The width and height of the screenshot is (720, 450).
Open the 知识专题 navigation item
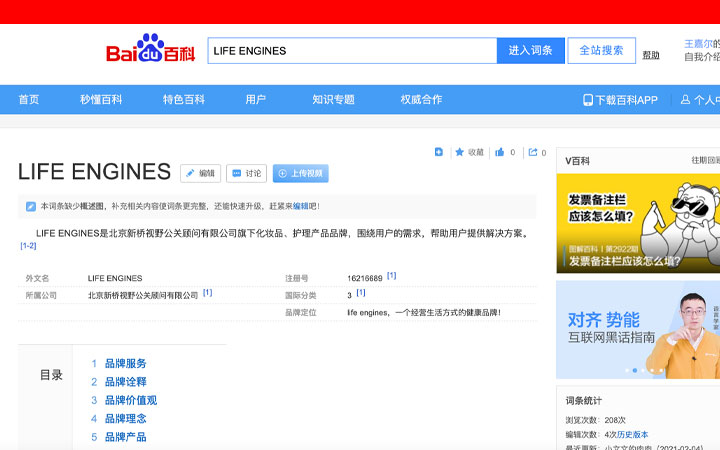[x=333, y=99]
